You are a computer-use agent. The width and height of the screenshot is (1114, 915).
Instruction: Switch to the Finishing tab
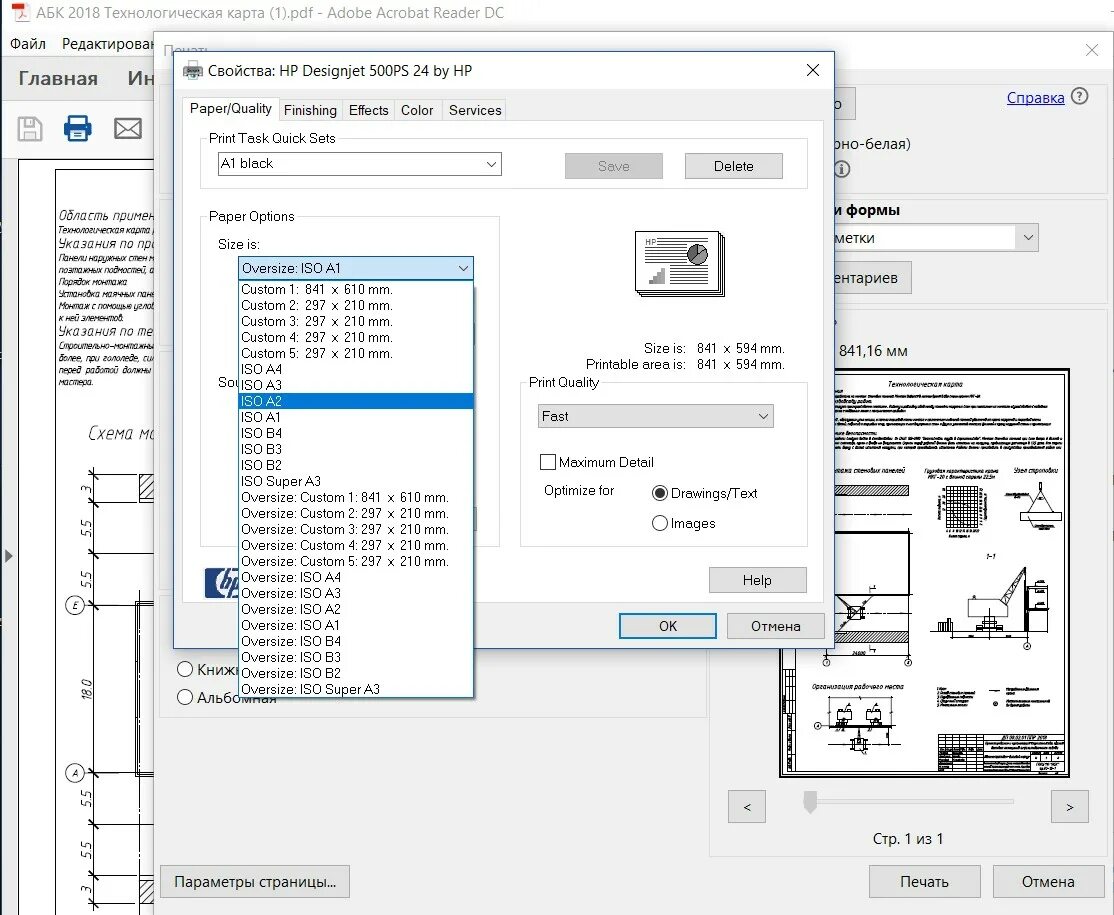[x=310, y=110]
